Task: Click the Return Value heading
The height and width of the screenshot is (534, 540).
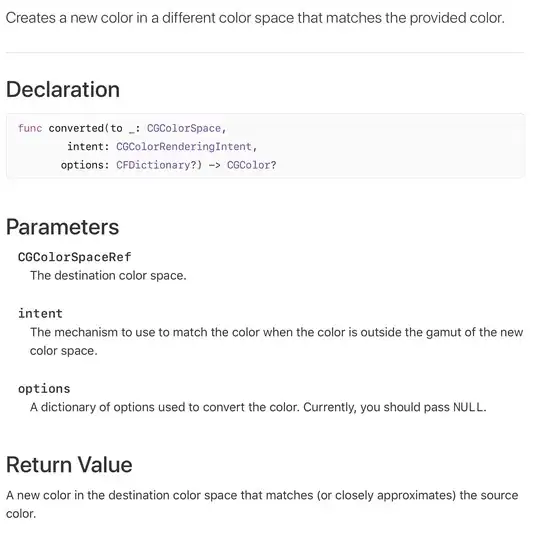Action: point(69,465)
